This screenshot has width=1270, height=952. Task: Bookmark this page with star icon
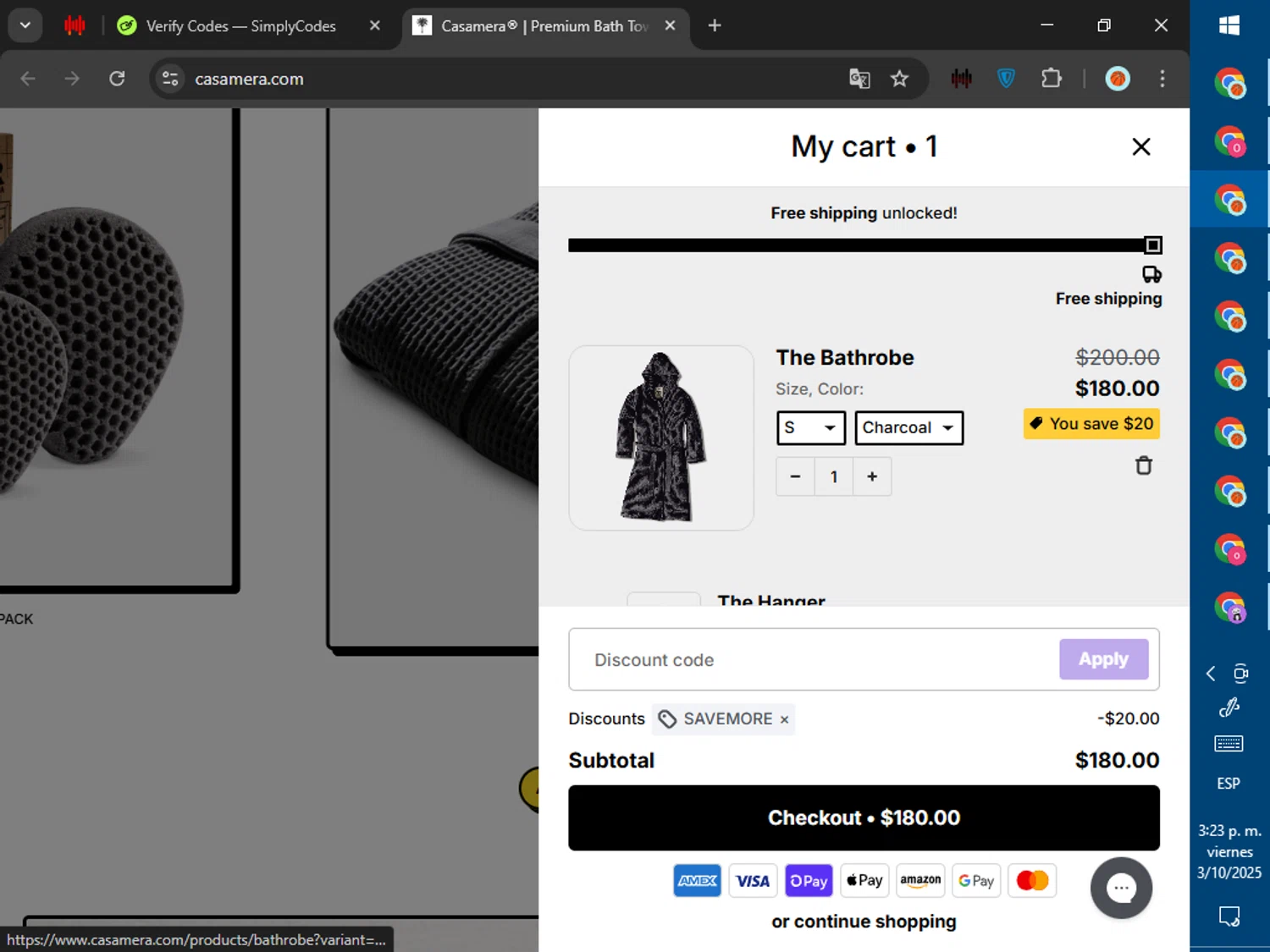point(899,79)
